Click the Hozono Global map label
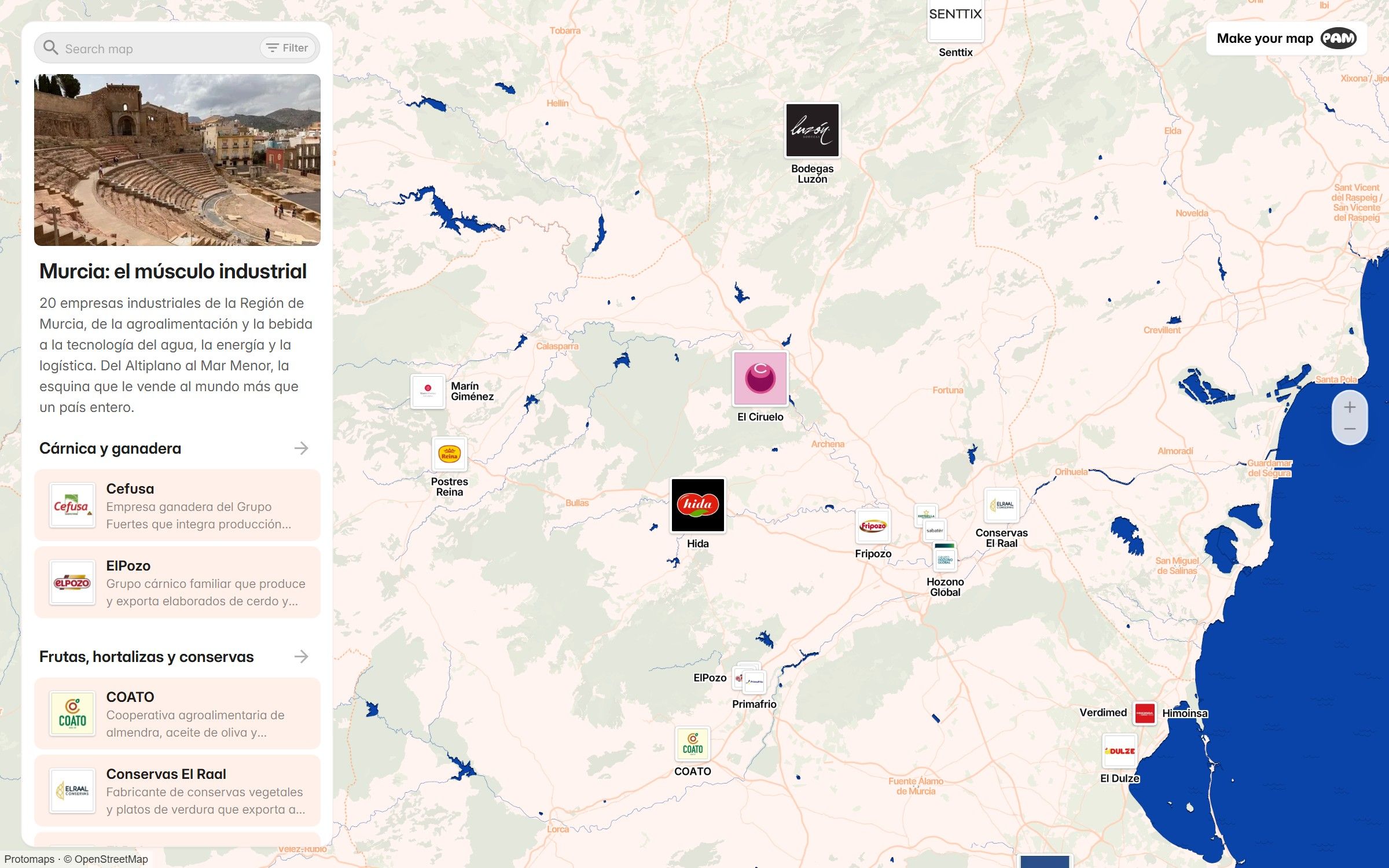 coord(945,587)
